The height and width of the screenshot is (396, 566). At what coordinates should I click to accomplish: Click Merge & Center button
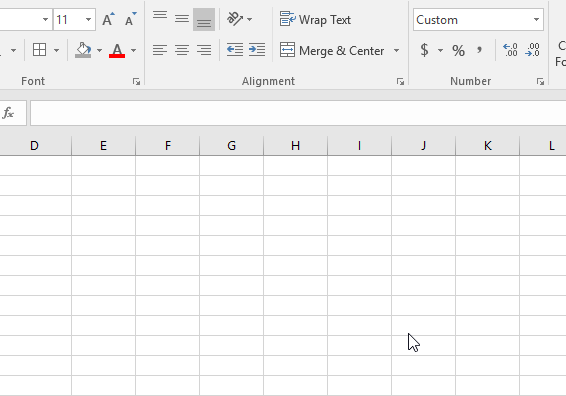332,51
